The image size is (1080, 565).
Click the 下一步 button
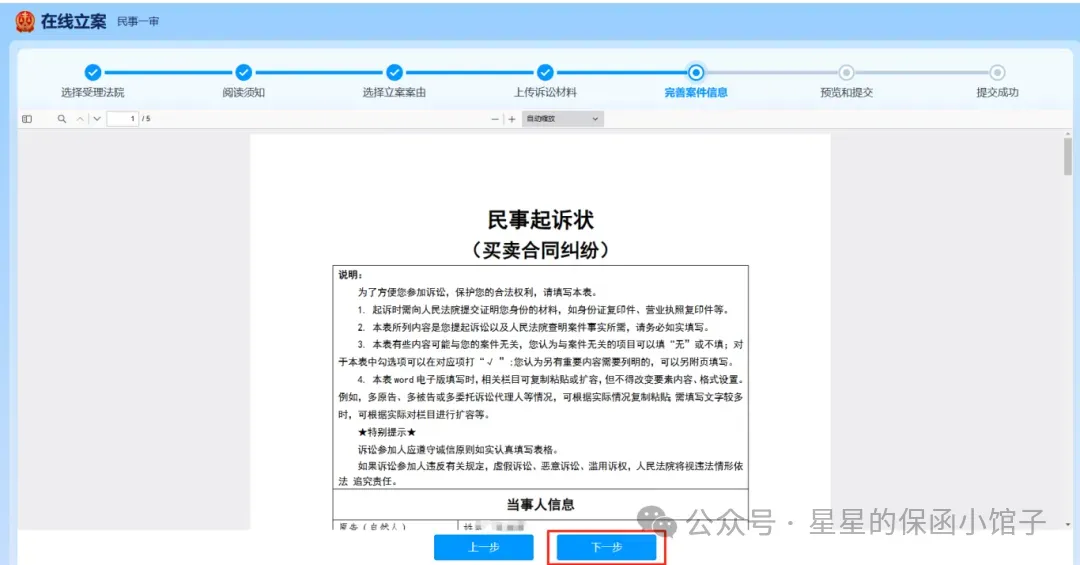tap(606, 547)
